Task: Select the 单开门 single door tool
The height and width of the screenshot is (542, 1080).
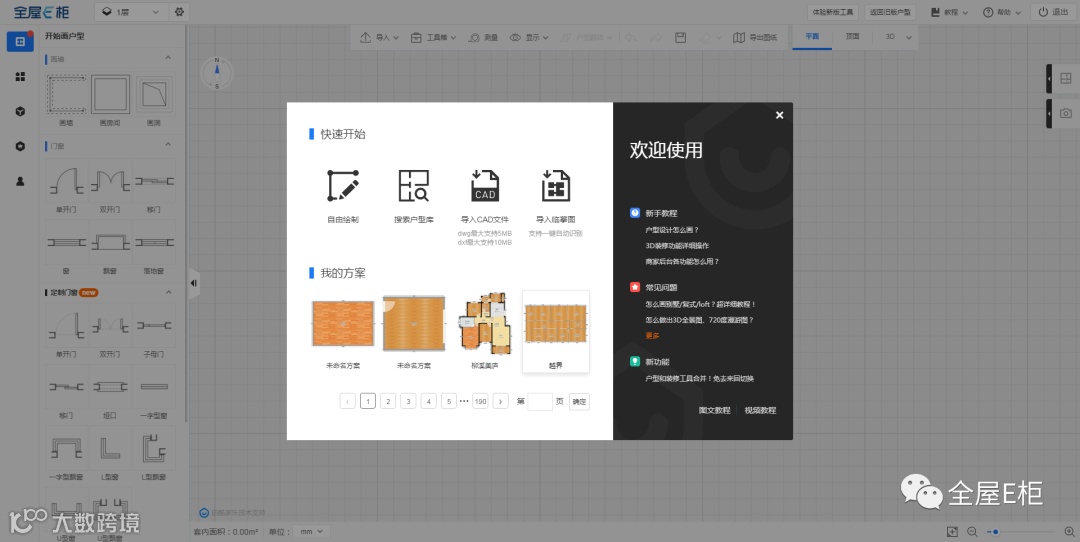Action: (67, 187)
